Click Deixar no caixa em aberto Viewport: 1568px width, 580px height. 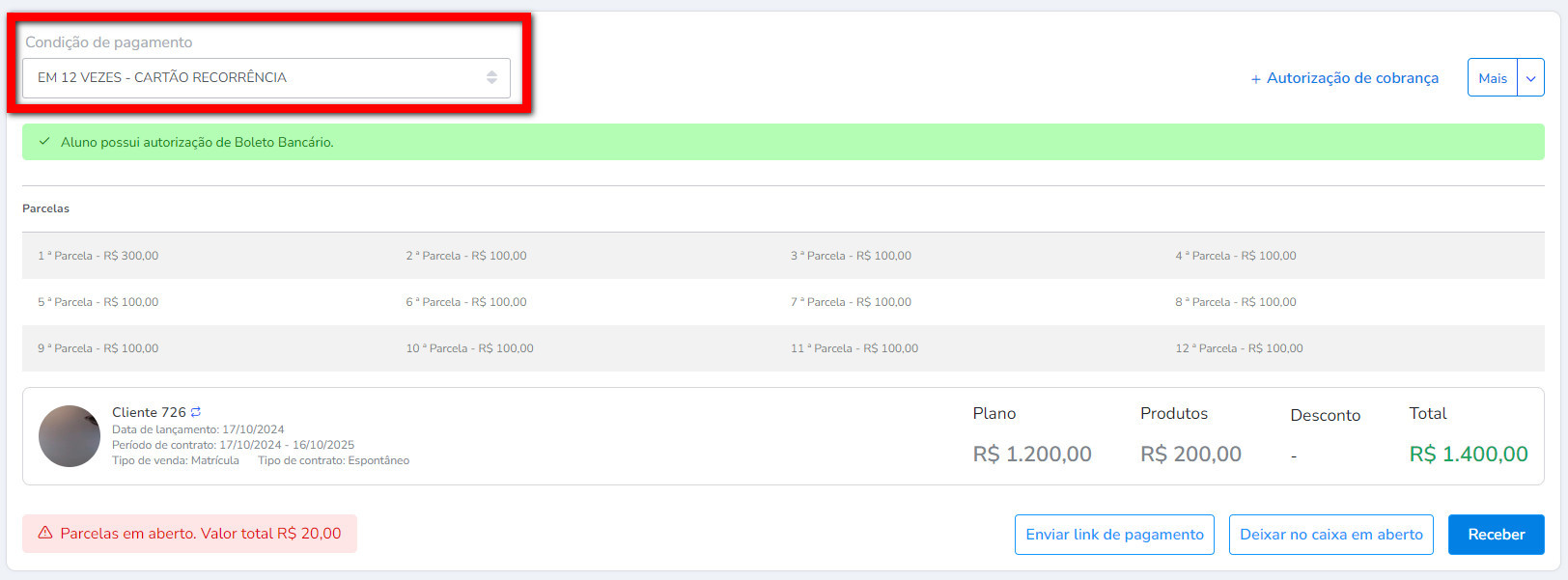pyautogui.click(x=1330, y=535)
